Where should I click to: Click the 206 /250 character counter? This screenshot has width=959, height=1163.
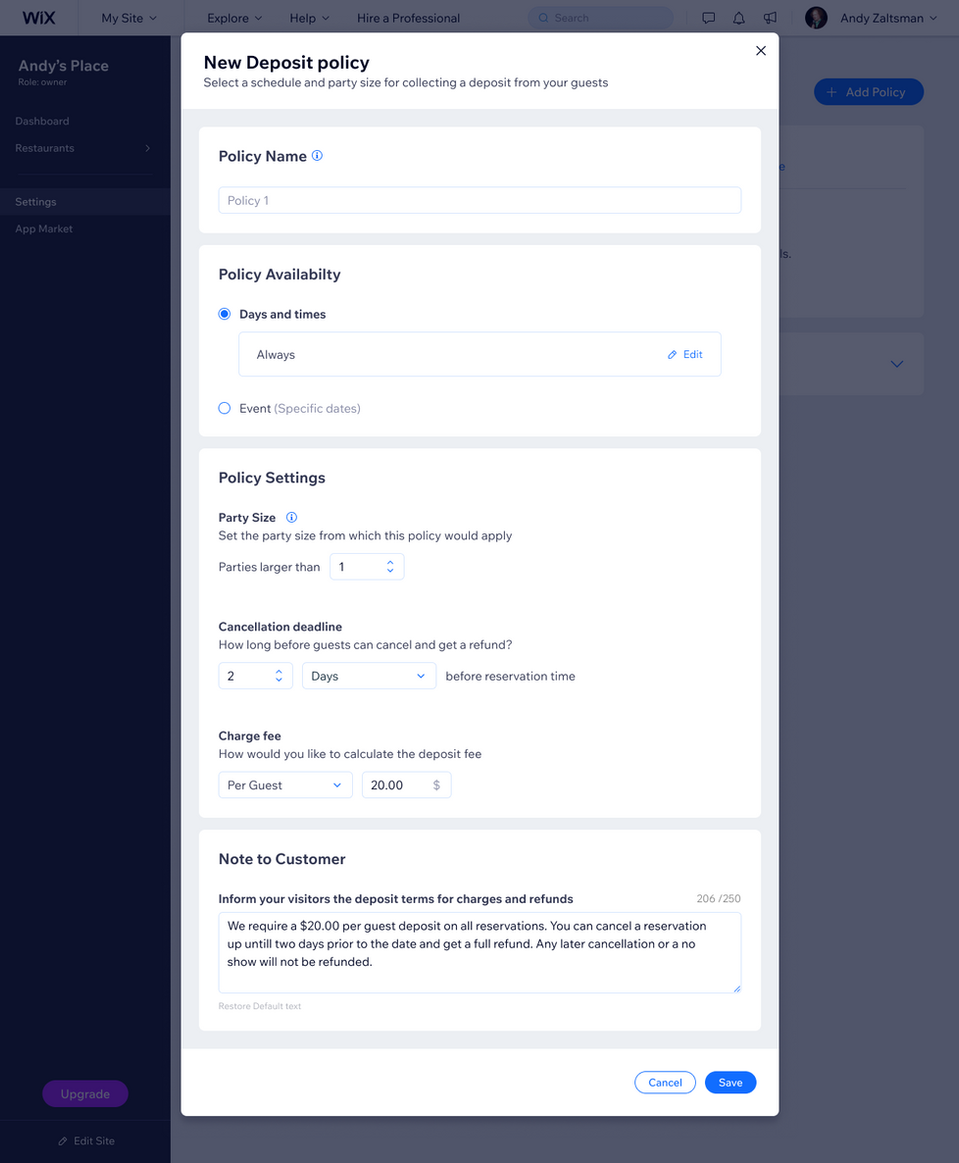(x=718, y=898)
